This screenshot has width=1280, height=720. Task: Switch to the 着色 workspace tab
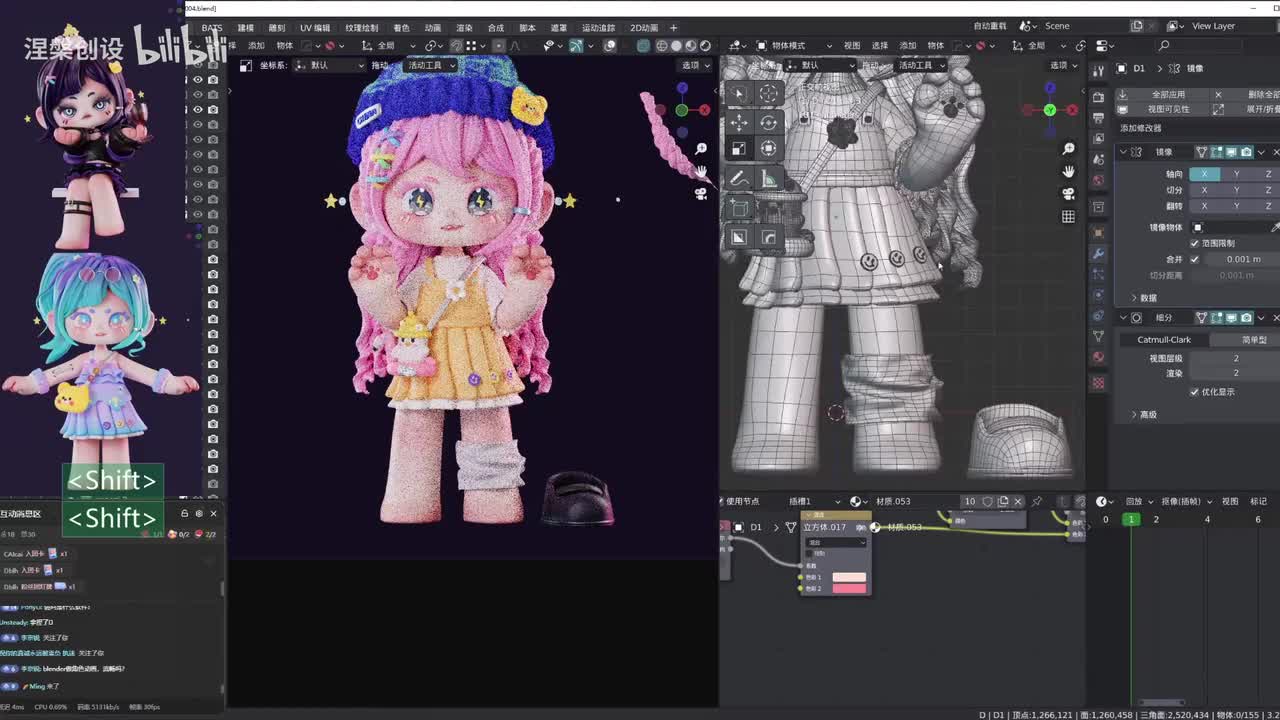[401, 28]
